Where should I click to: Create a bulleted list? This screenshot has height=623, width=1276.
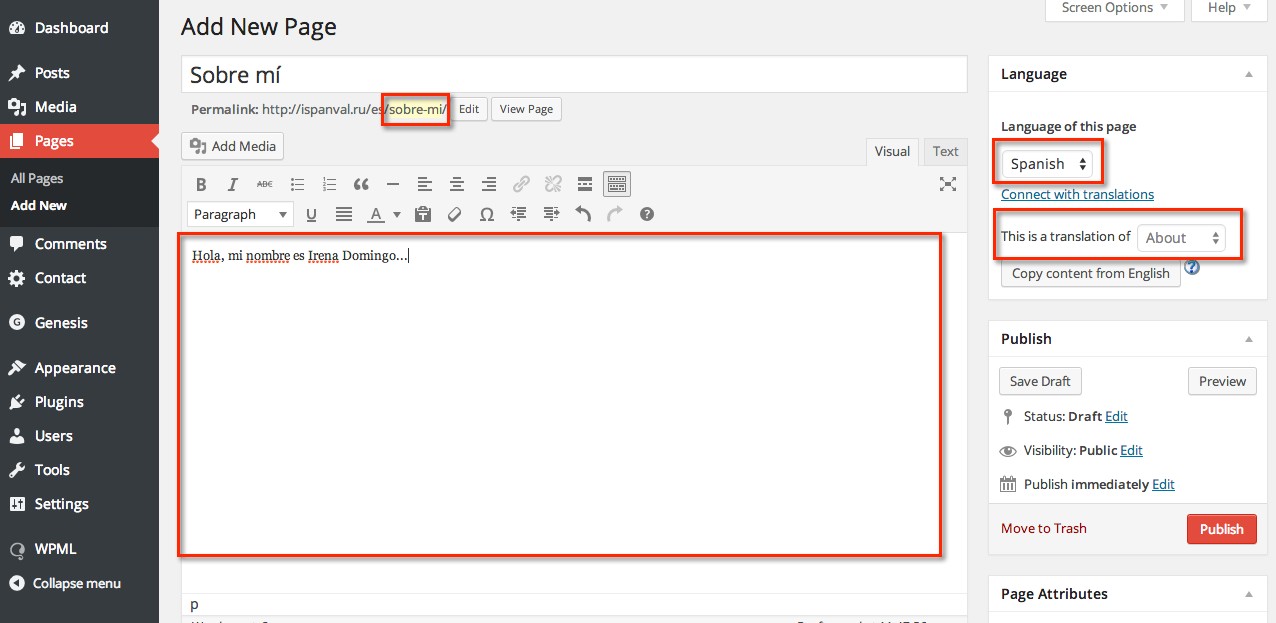pos(297,185)
